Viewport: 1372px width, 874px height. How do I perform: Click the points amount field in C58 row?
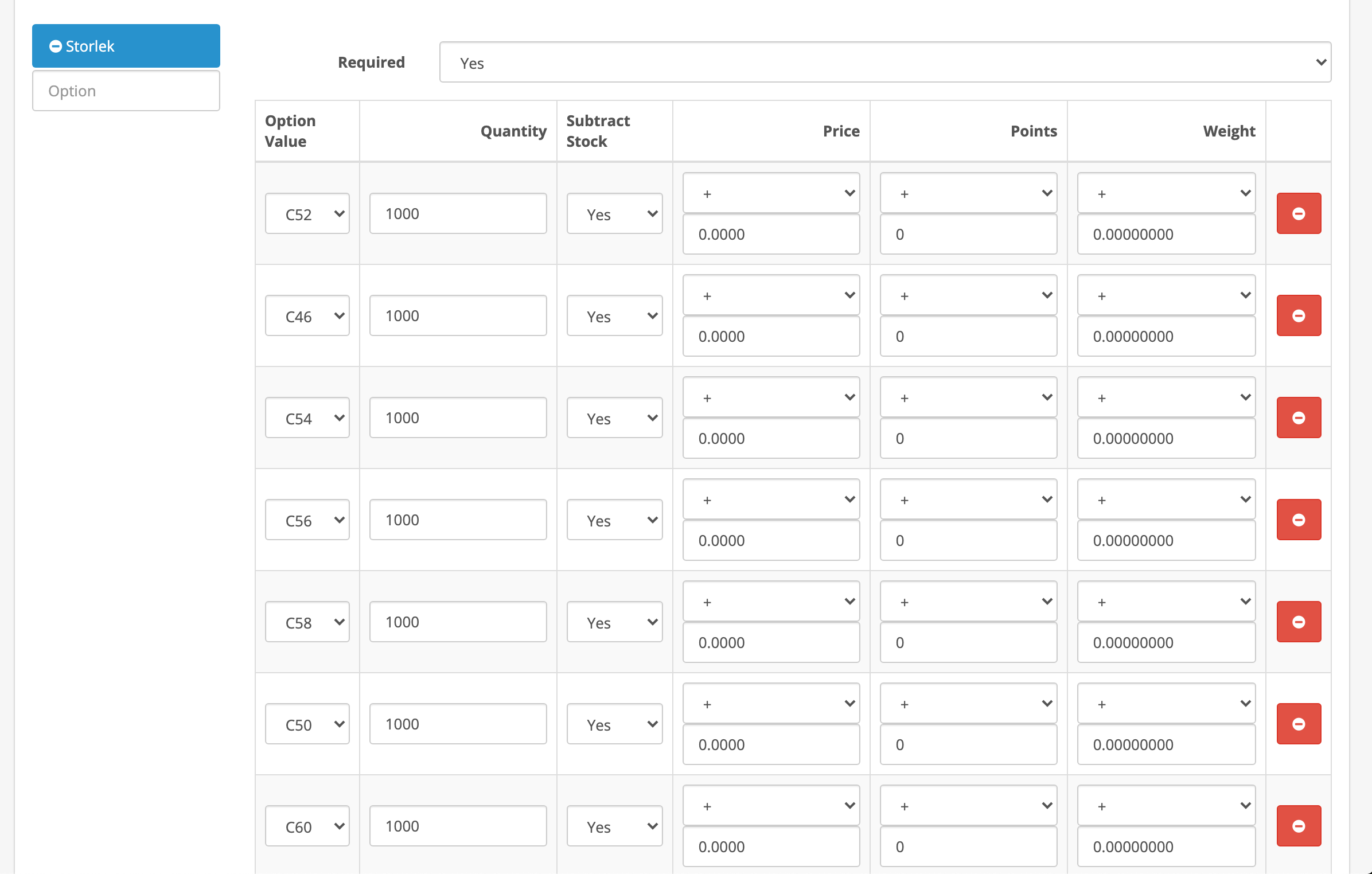tap(969, 642)
